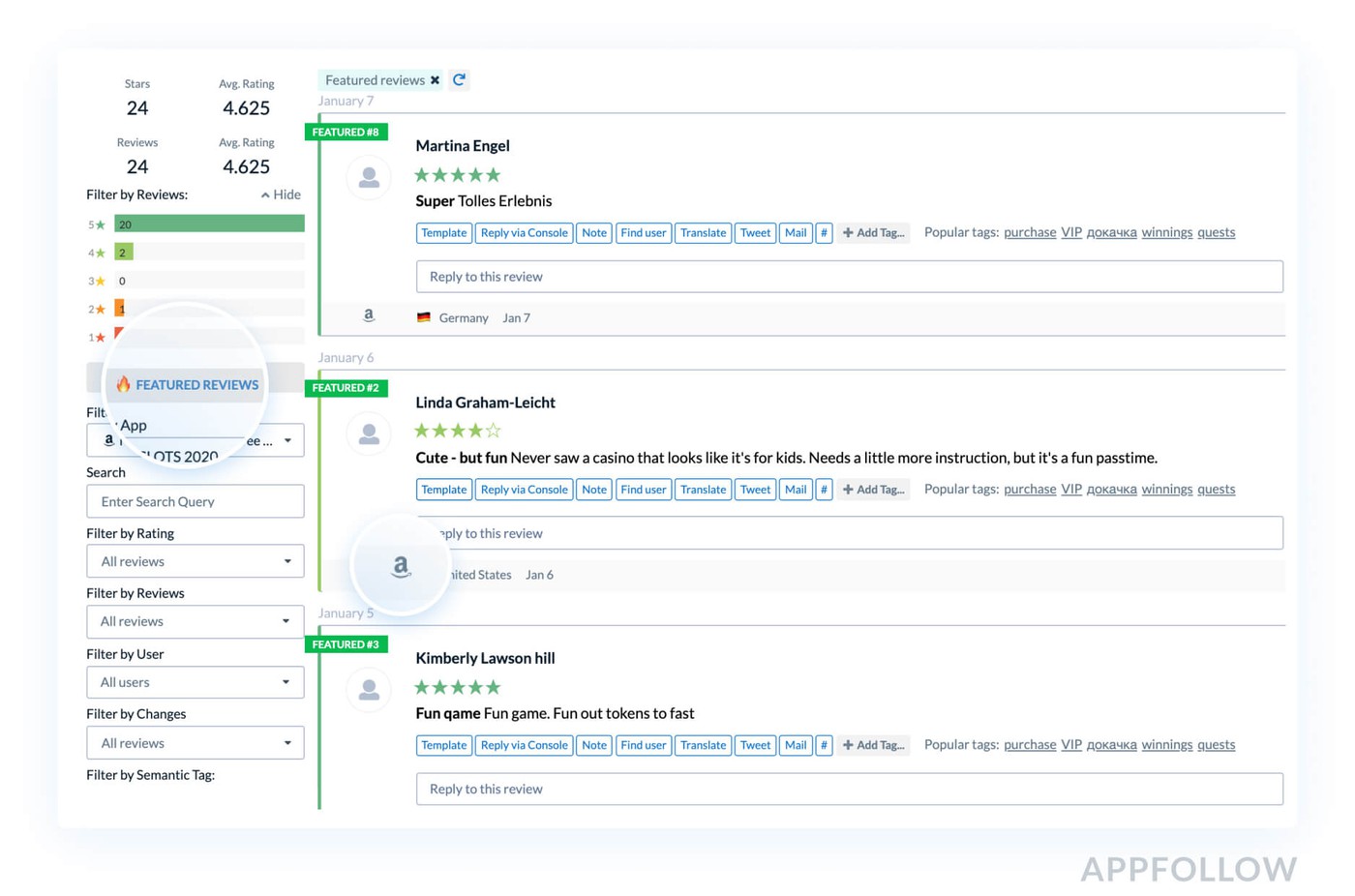The image size is (1355, 896).
Task: Click the magnified Amazon icon in Linda's review
Action: click(x=401, y=567)
